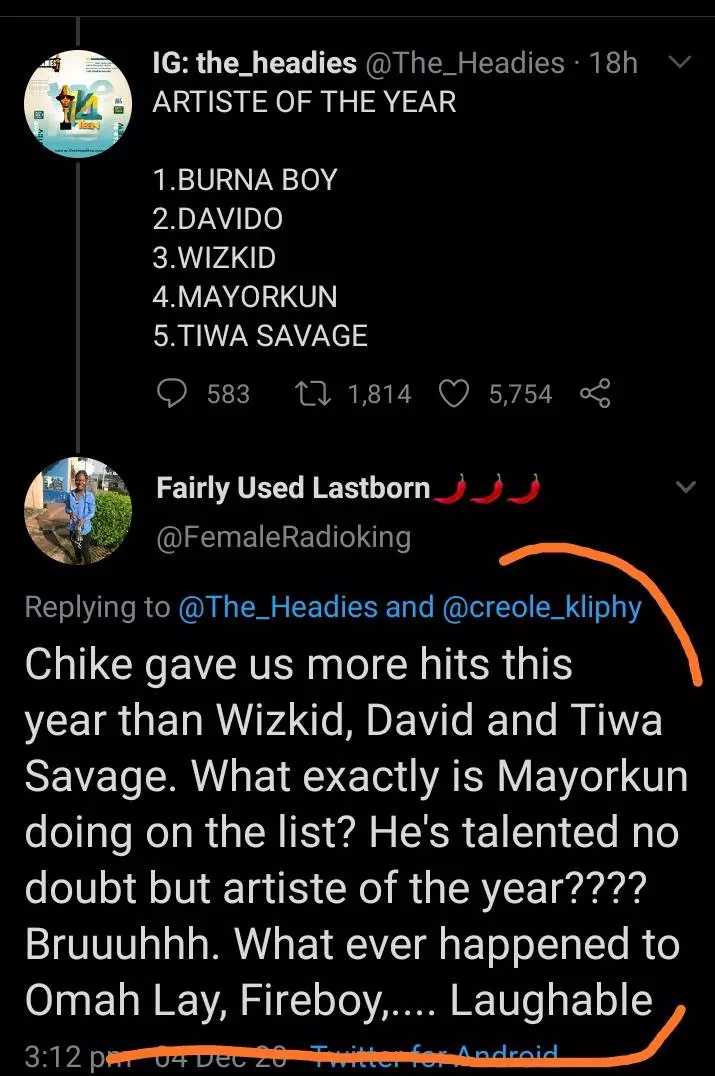Open Fairly Used Lastborn tweet options chevron
Image resolution: width=715 pixels, height=1076 pixels.
tap(686, 488)
